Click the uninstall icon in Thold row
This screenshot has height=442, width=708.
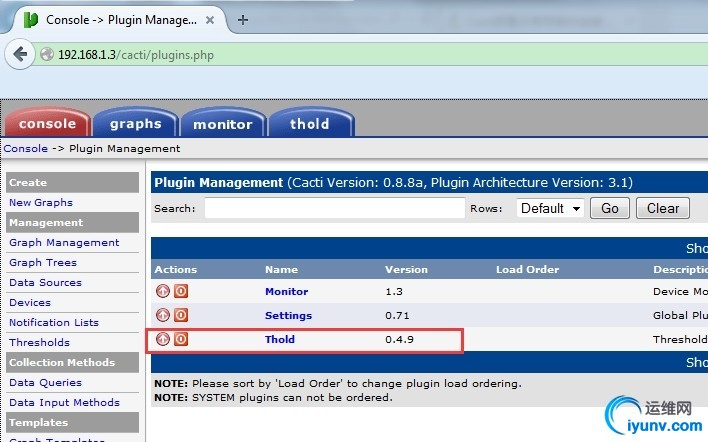coord(163,339)
